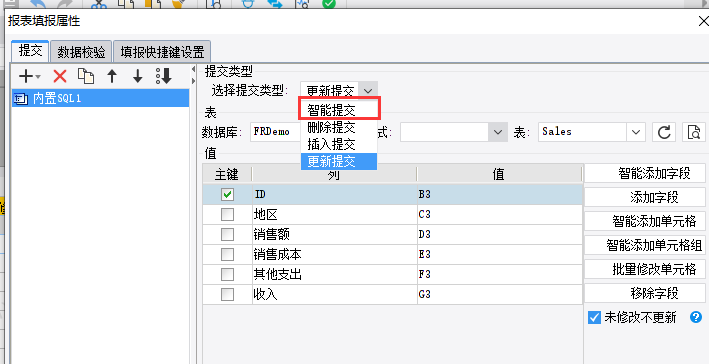Select the 地区 column cell
The image size is (709, 364).
pos(335,214)
